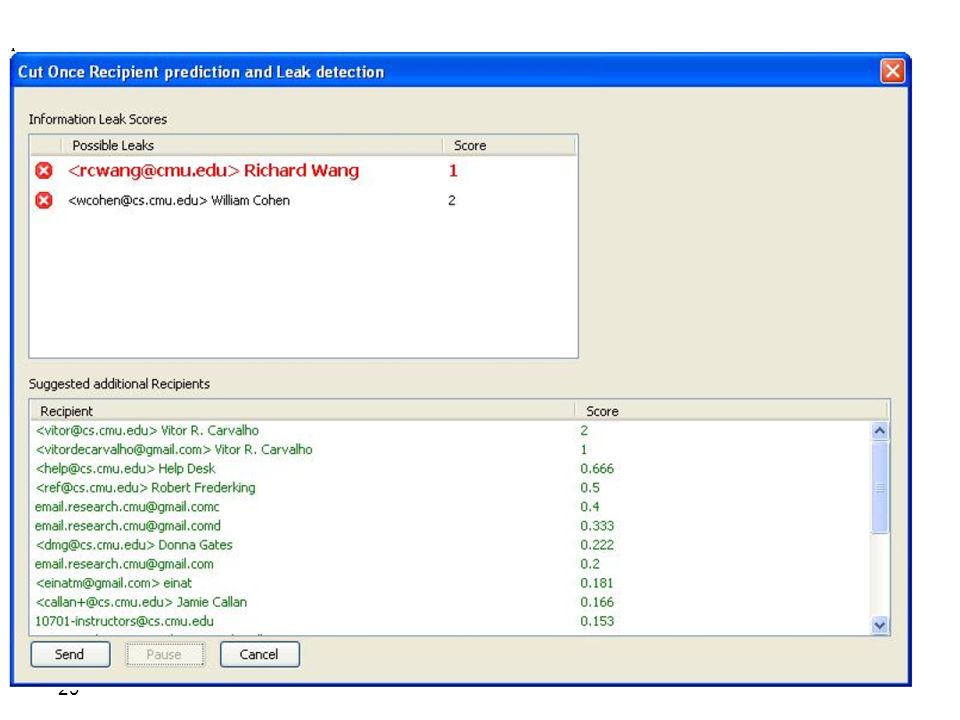Remove leak icon beside Richard Wang
This screenshot has width=960, height=720.
[43, 170]
